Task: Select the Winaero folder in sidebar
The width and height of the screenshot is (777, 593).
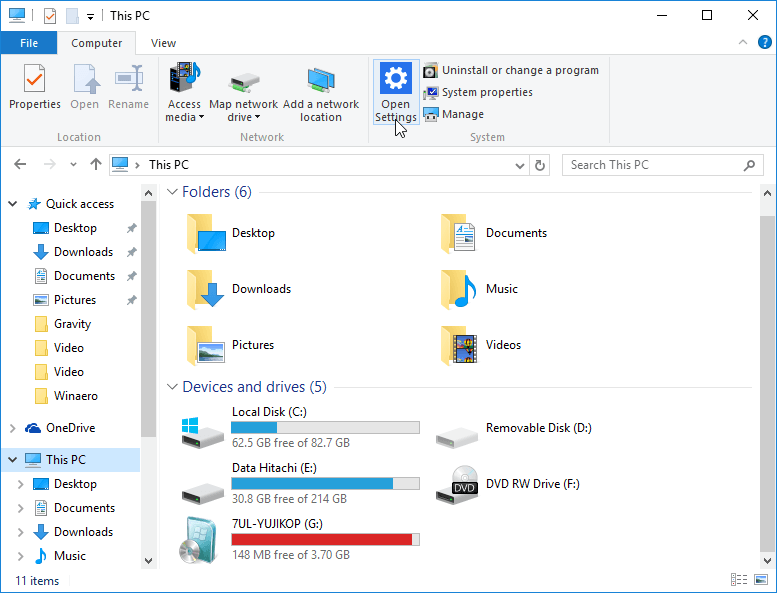Action: (x=75, y=396)
